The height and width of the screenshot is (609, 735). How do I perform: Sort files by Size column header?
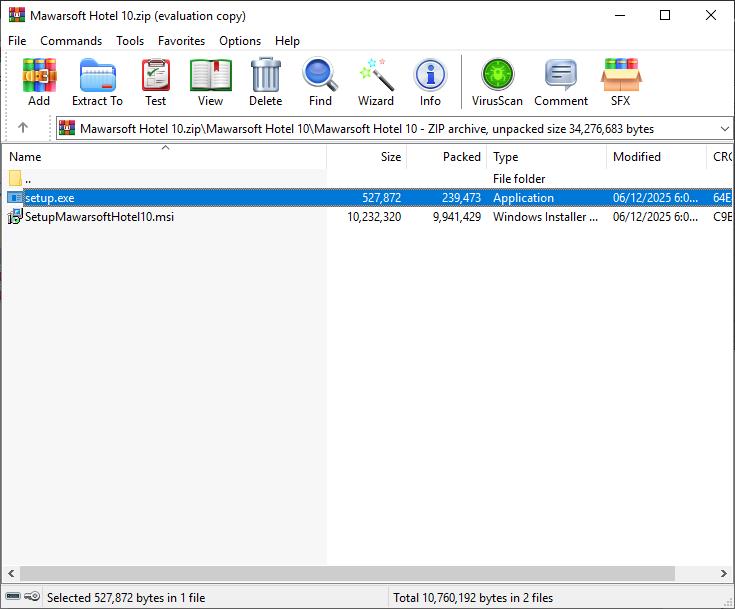[390, 157]
